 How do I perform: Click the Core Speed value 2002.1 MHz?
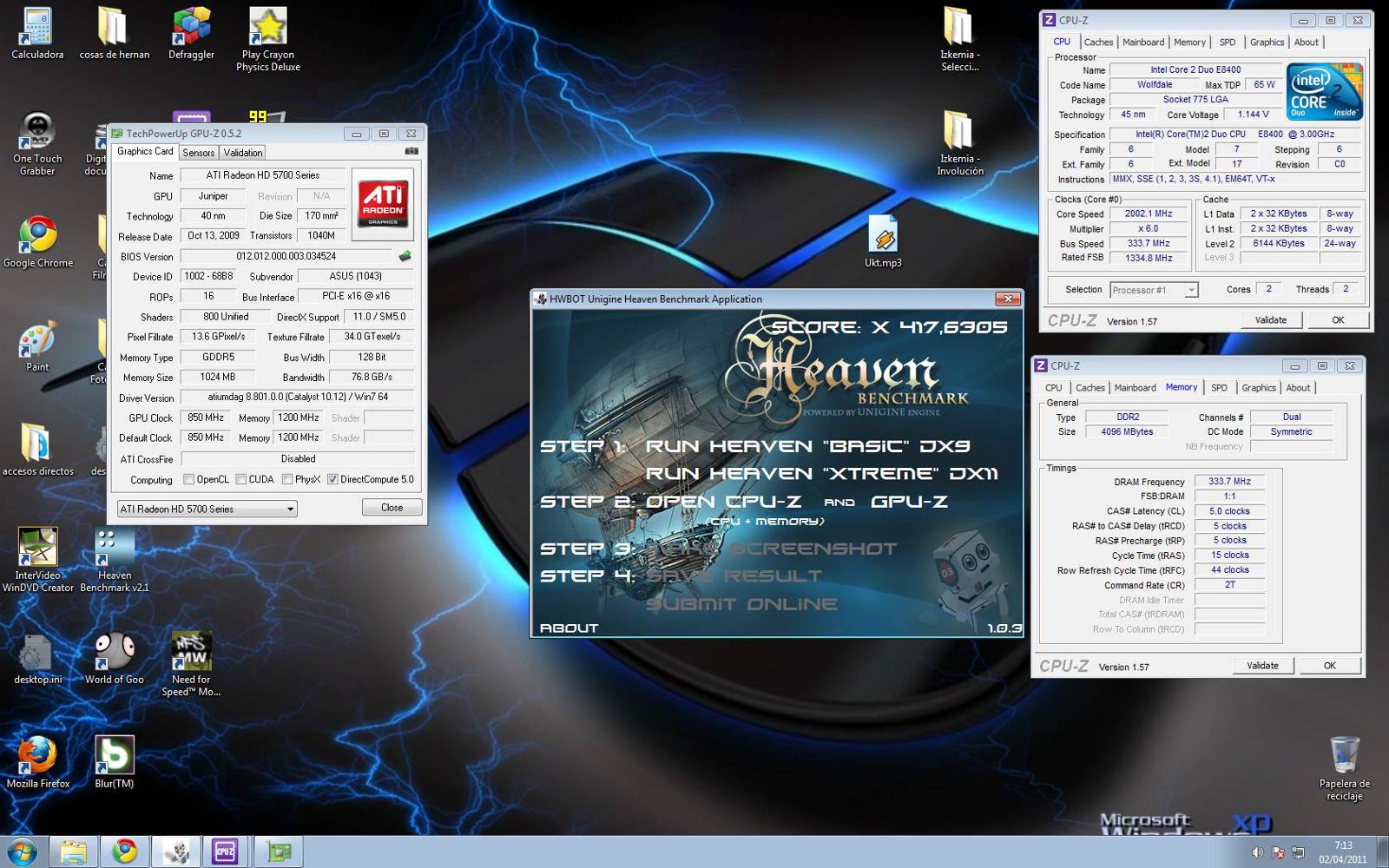(1149, 214)
